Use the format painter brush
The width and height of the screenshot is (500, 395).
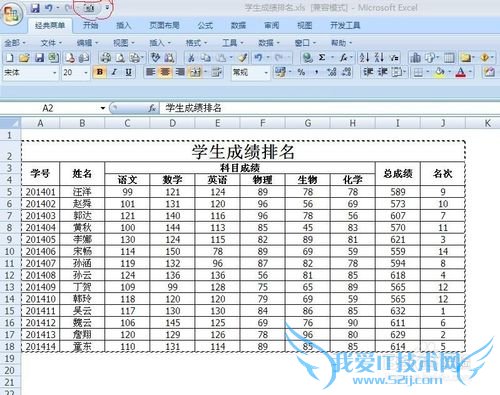[243, 58]
